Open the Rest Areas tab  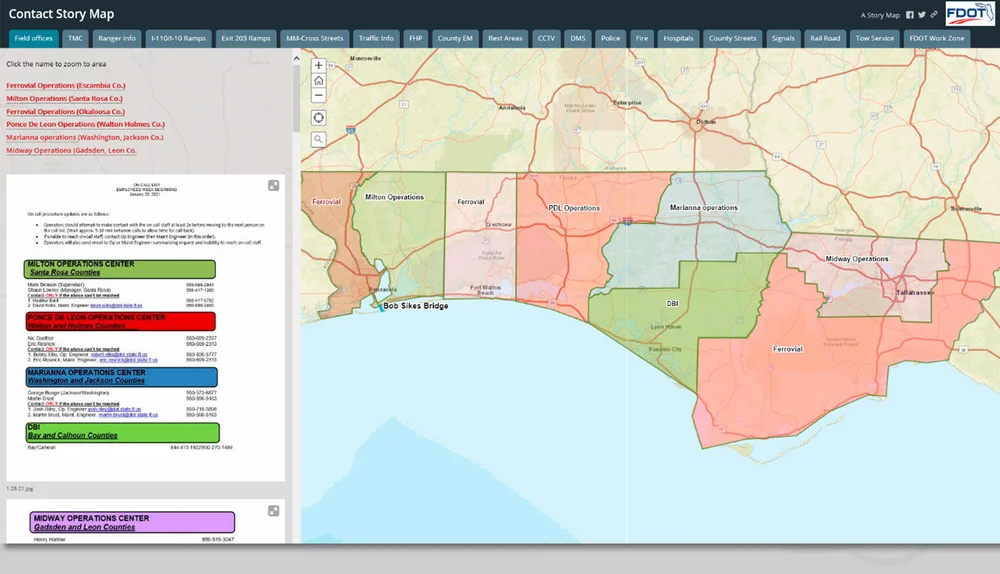pyautogui.click(x=505, y=38)
